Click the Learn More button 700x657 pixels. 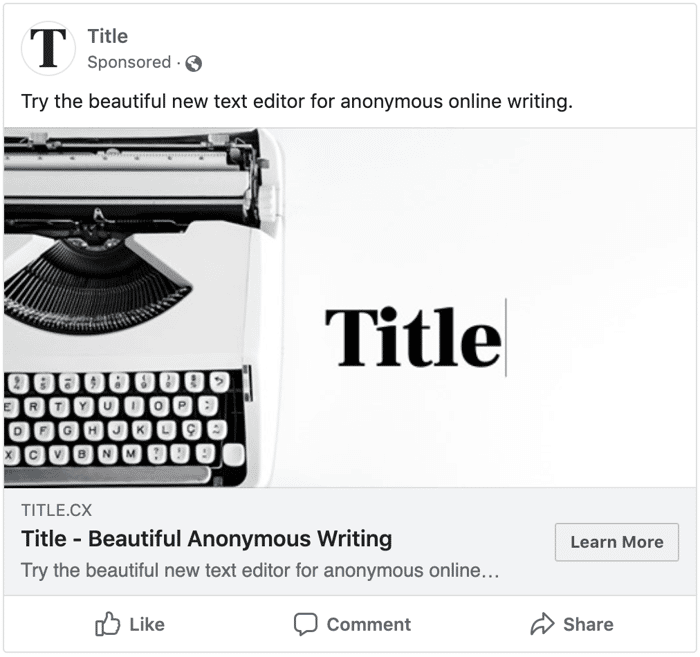(x=617, y=542)
